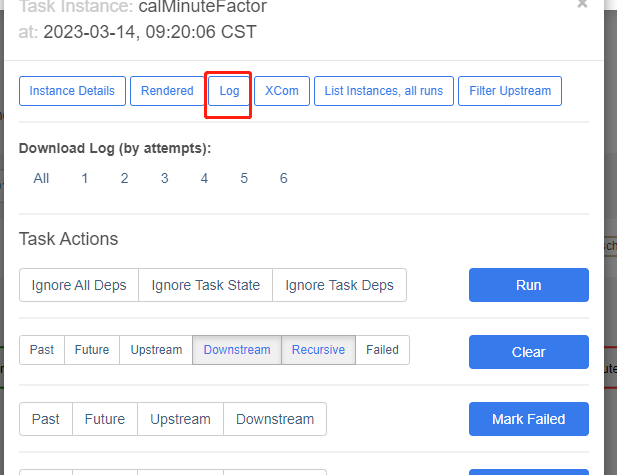Toggle the Recursive option off

(318, 350)
